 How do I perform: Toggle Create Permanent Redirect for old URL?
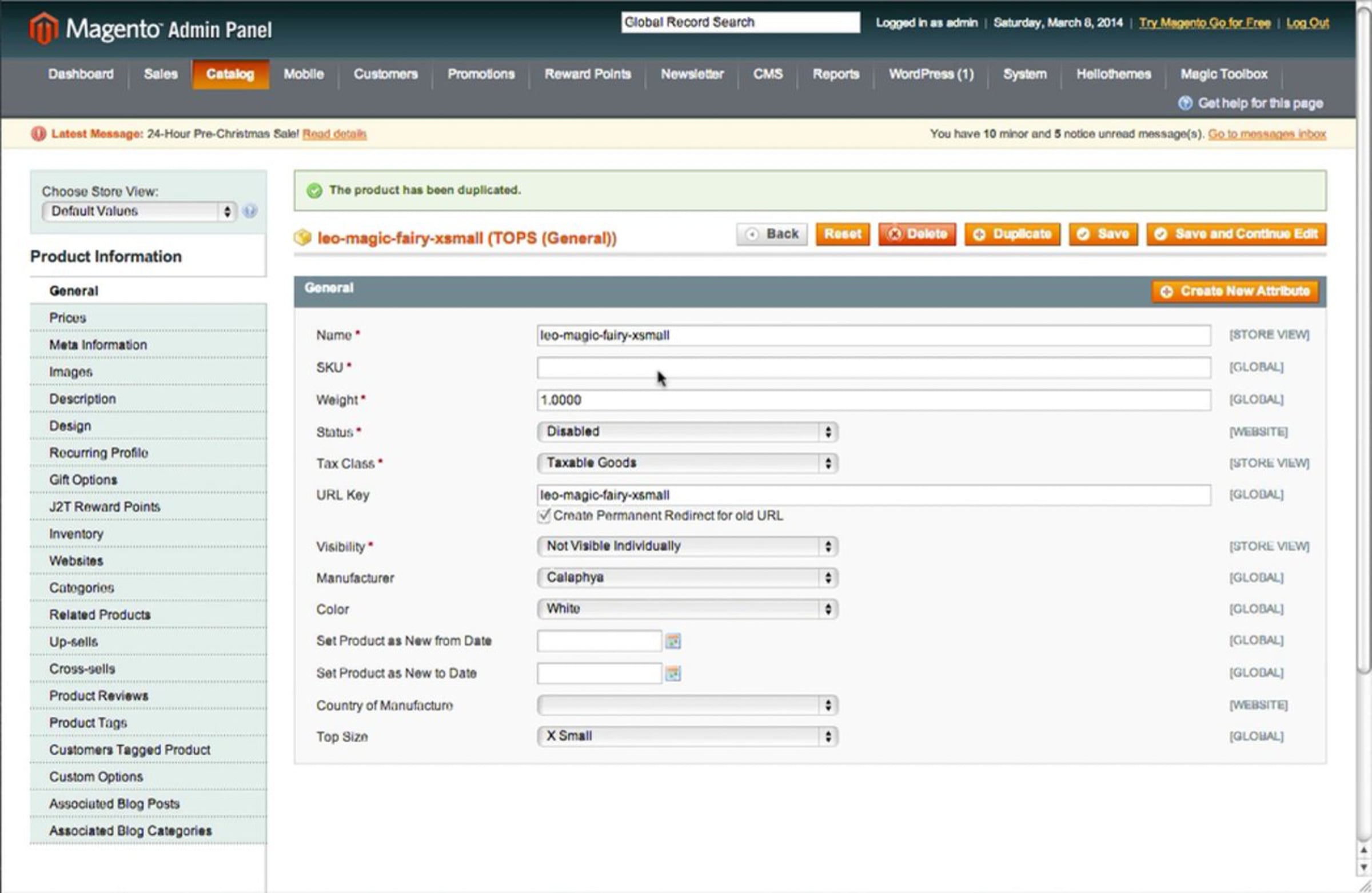pyautogui.click(x=544, y=516)
